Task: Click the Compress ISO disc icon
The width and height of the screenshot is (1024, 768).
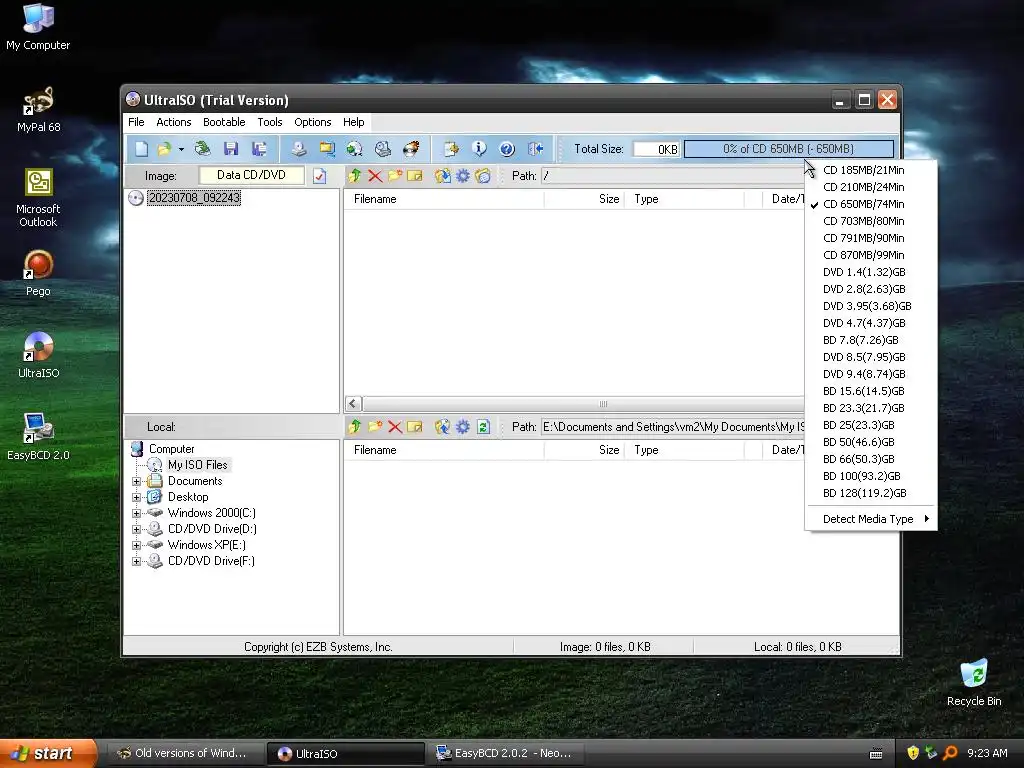Action: click(355, 149)
